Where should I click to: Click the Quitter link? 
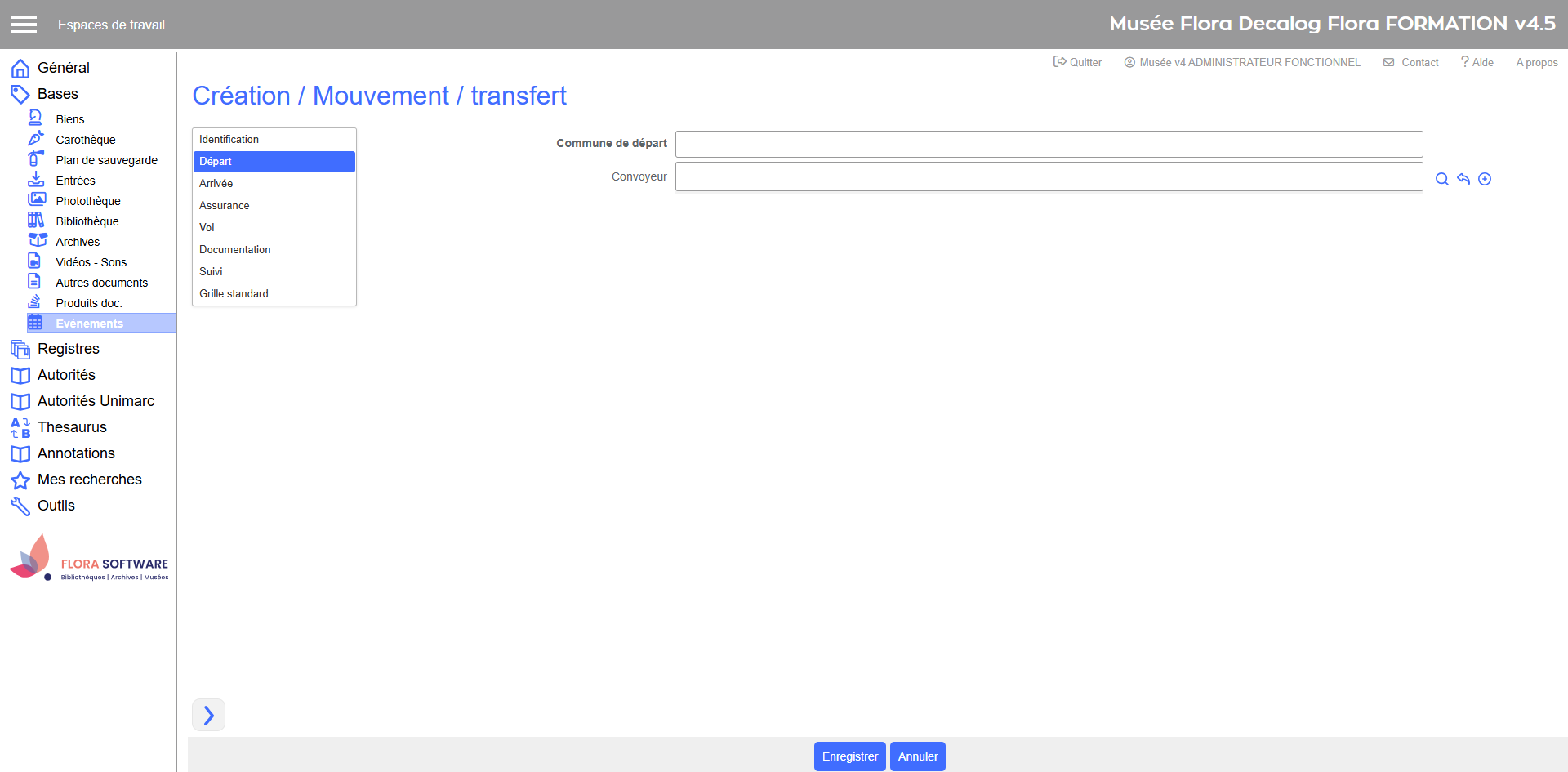coord(1078,62)
